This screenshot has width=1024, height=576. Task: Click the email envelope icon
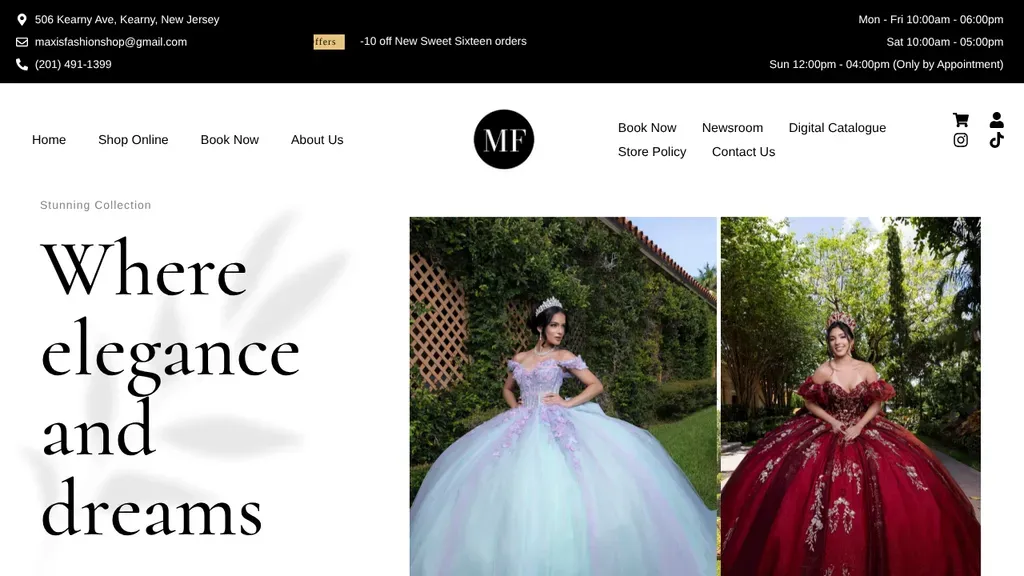click(x=22, y=42)
